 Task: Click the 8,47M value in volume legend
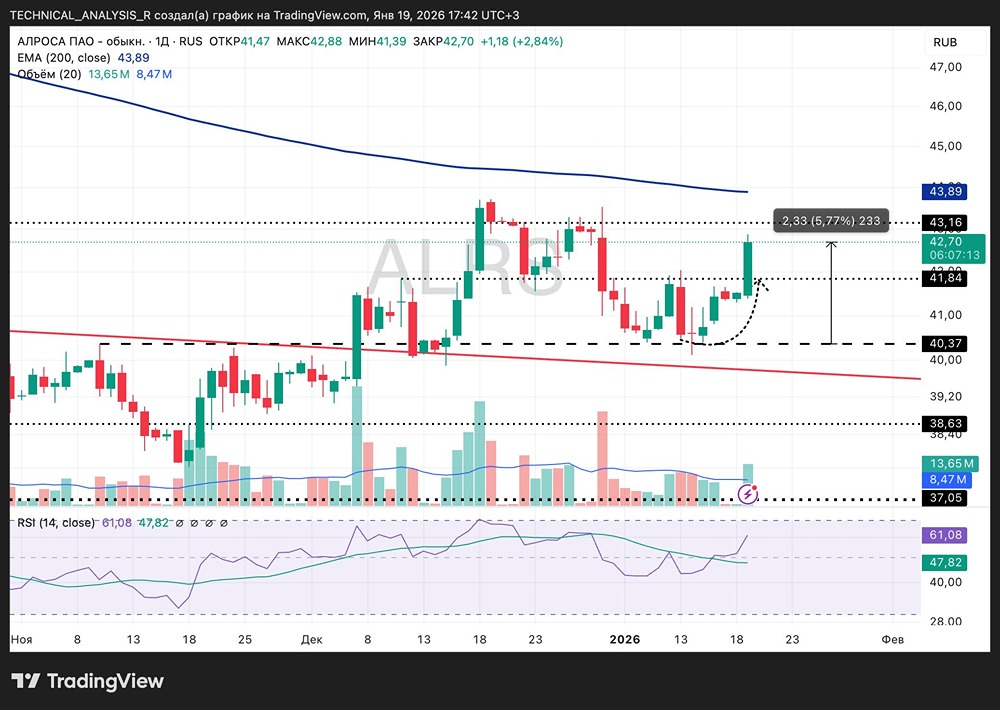[x=154, y=74]
